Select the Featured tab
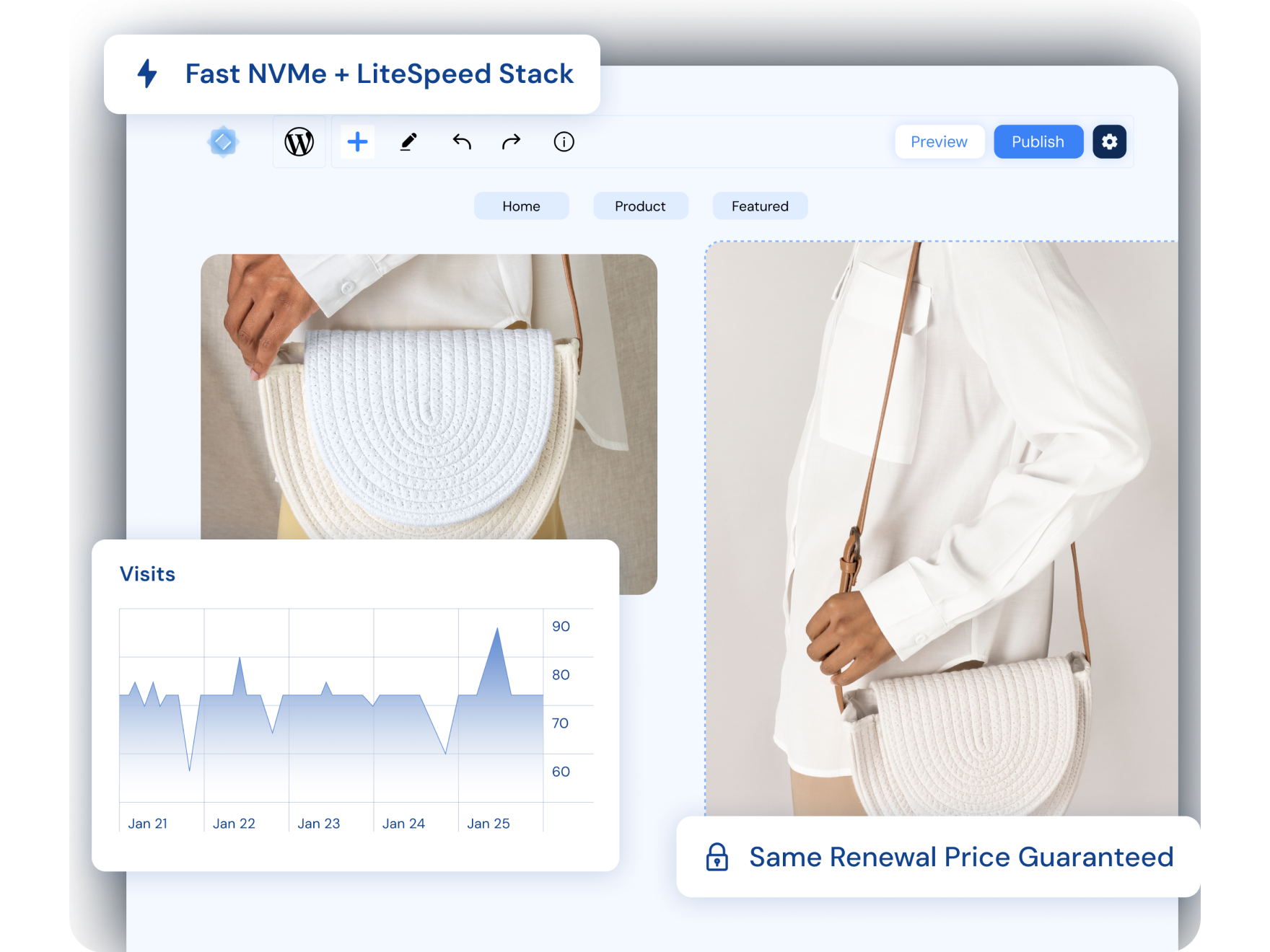Image resolution: width=1270 pixels, height=952 pixels. pyautogui.click(x=759, y=206)
